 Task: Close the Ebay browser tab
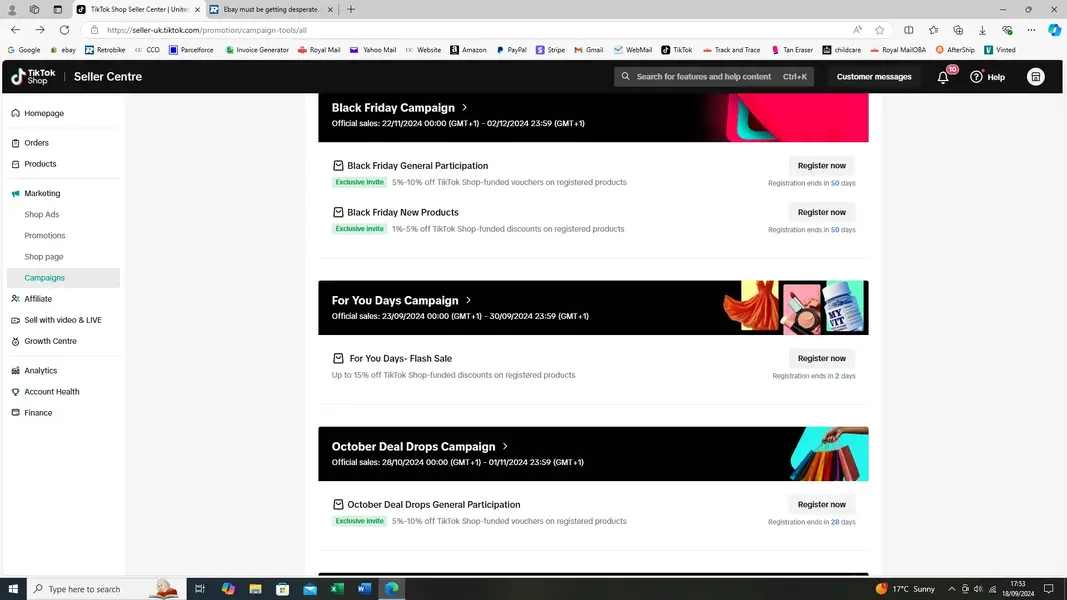click(x=330, y=10)
